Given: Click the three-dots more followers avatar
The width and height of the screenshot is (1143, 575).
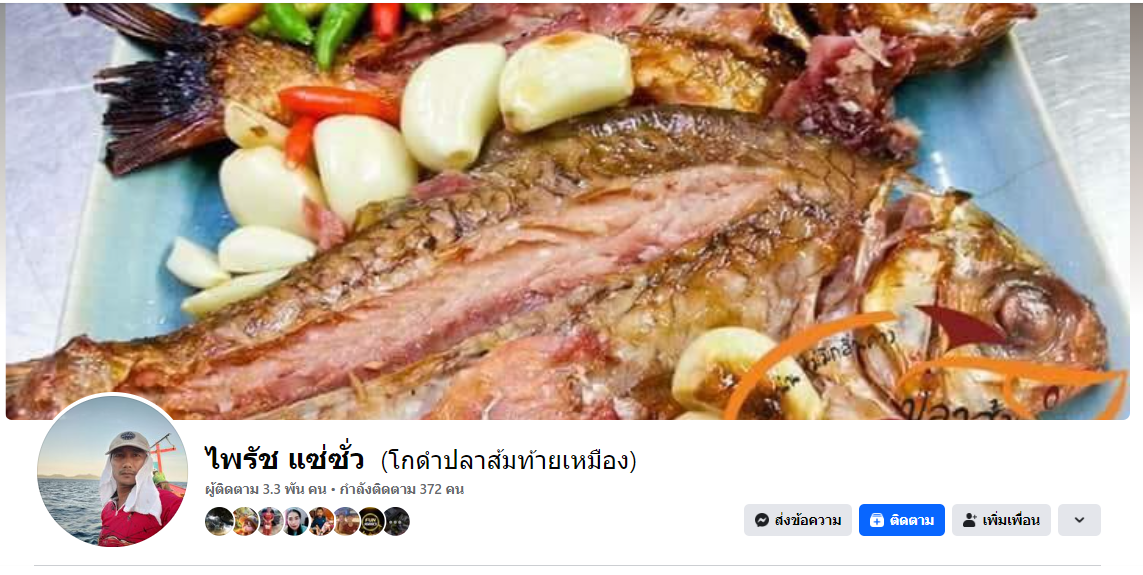Looking at the screenshot, I should [397, 521].
